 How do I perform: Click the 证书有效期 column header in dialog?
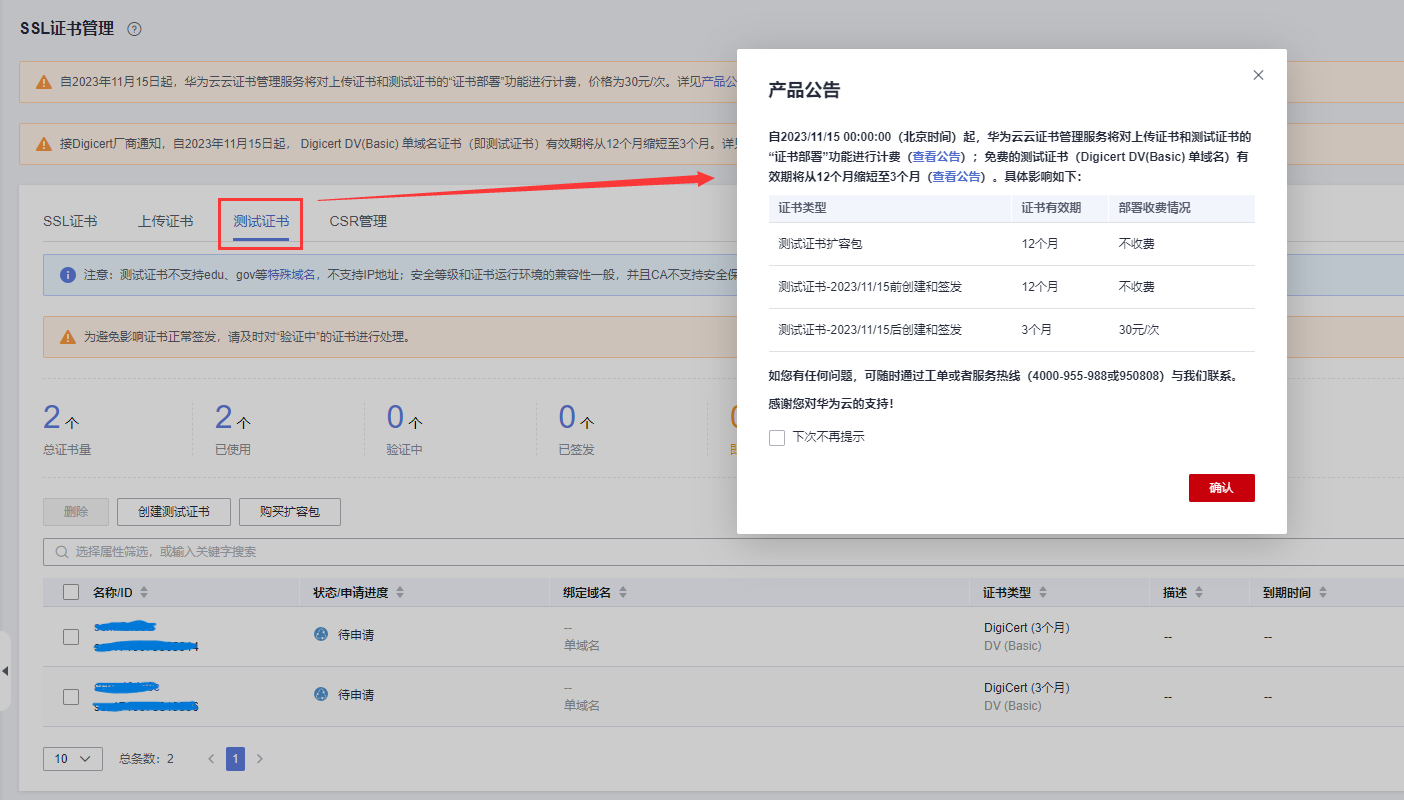click(x=1051, y=208)
